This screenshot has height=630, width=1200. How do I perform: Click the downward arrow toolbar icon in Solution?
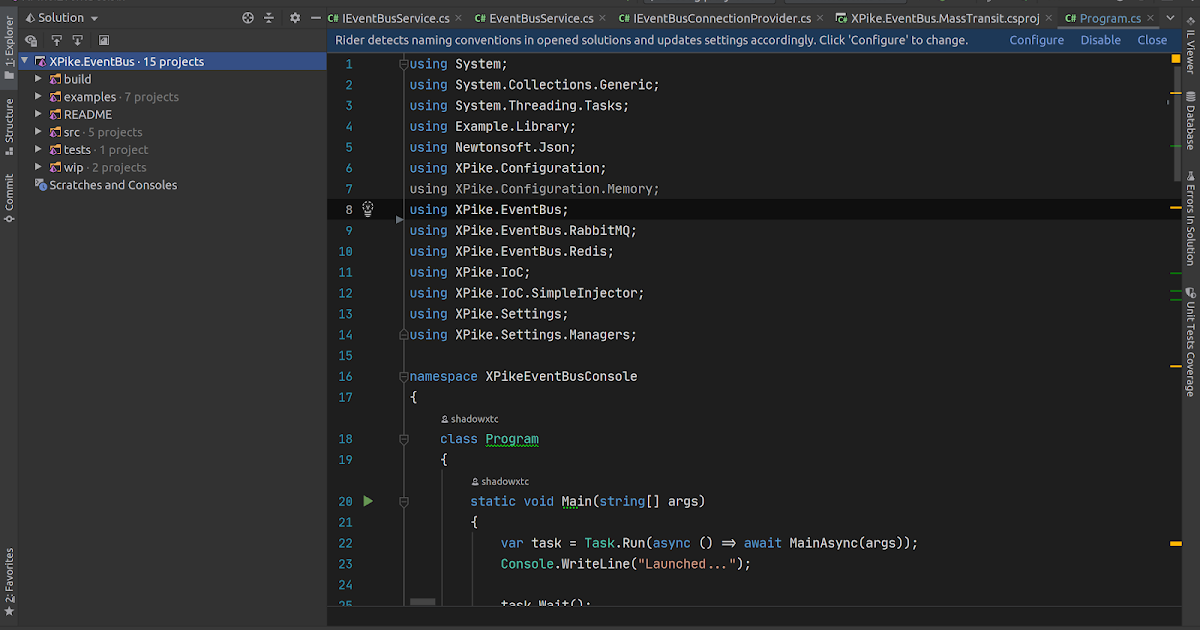click(79, 41)
